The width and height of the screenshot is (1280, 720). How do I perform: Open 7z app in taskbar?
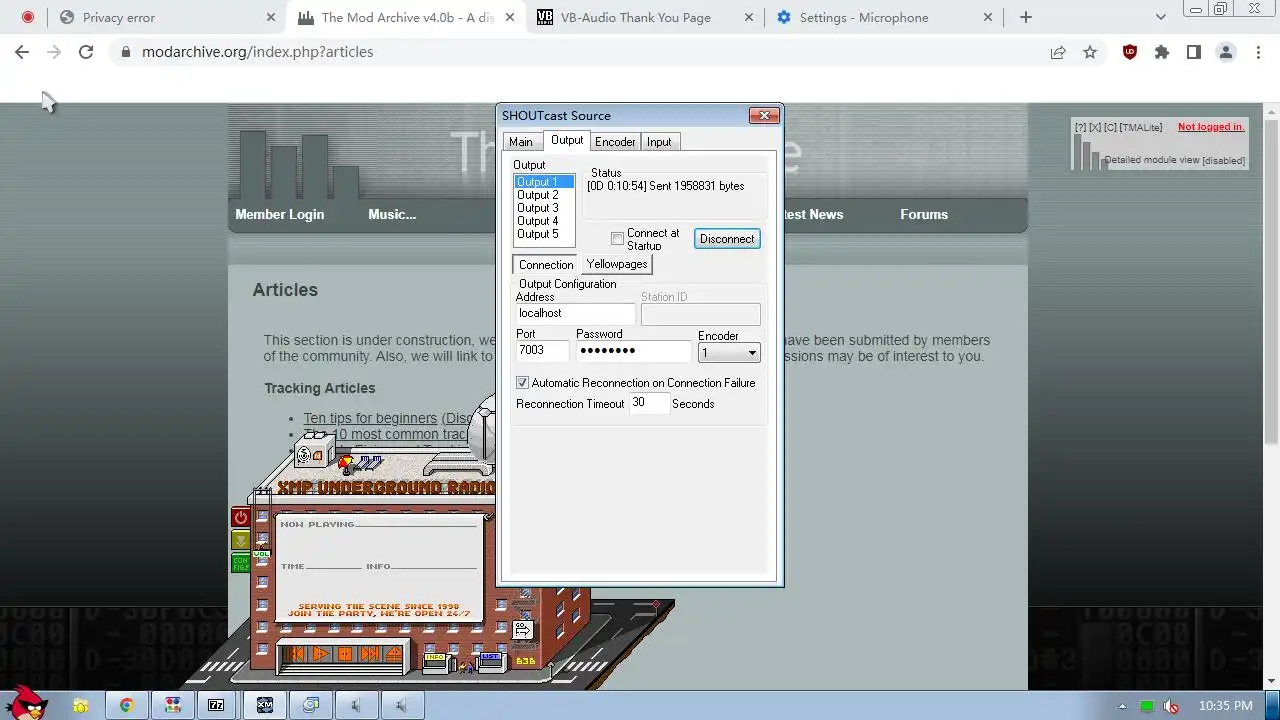pos(216,705)
